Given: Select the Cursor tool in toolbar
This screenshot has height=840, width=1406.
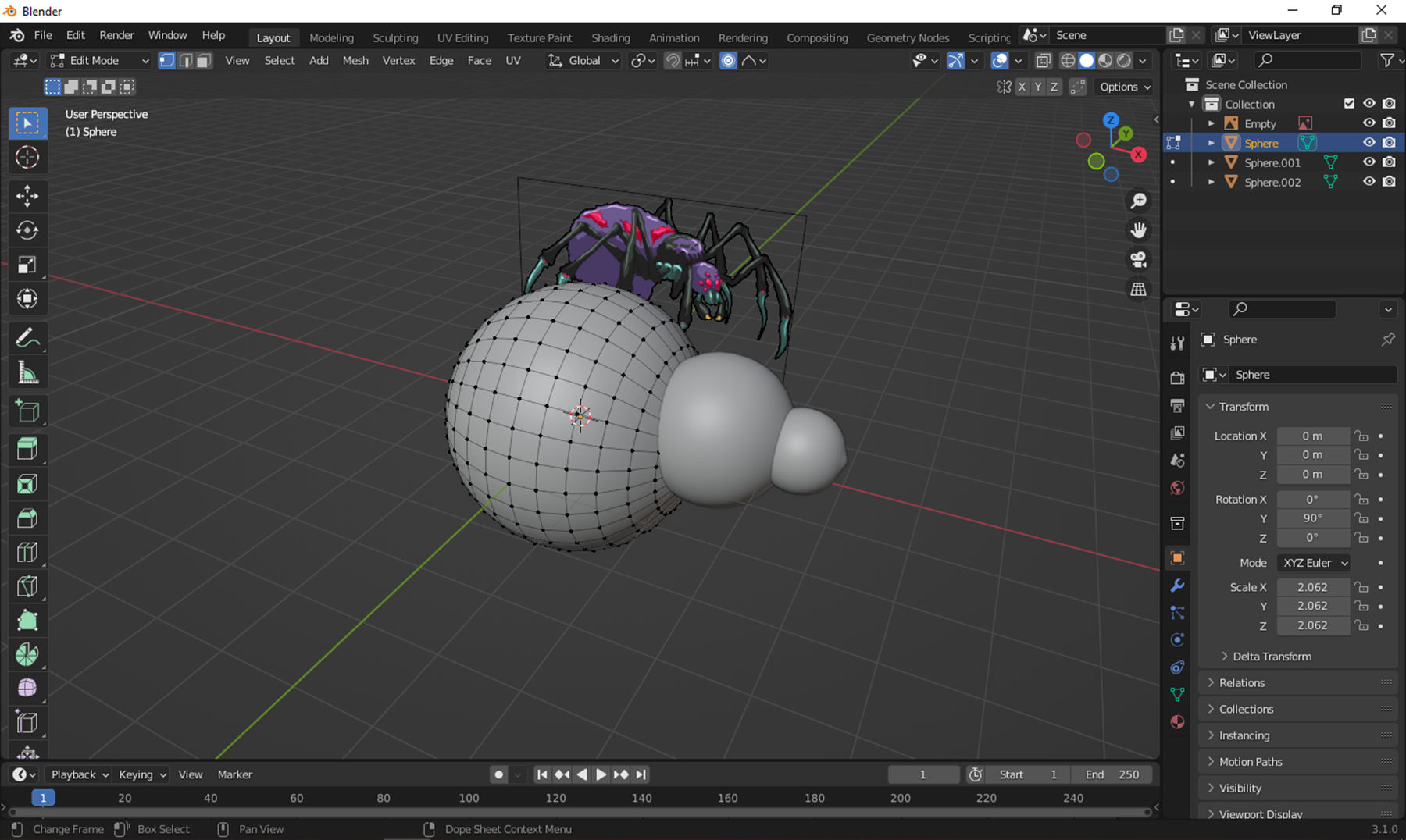Looking at the screenshot, I should point(27,158).
